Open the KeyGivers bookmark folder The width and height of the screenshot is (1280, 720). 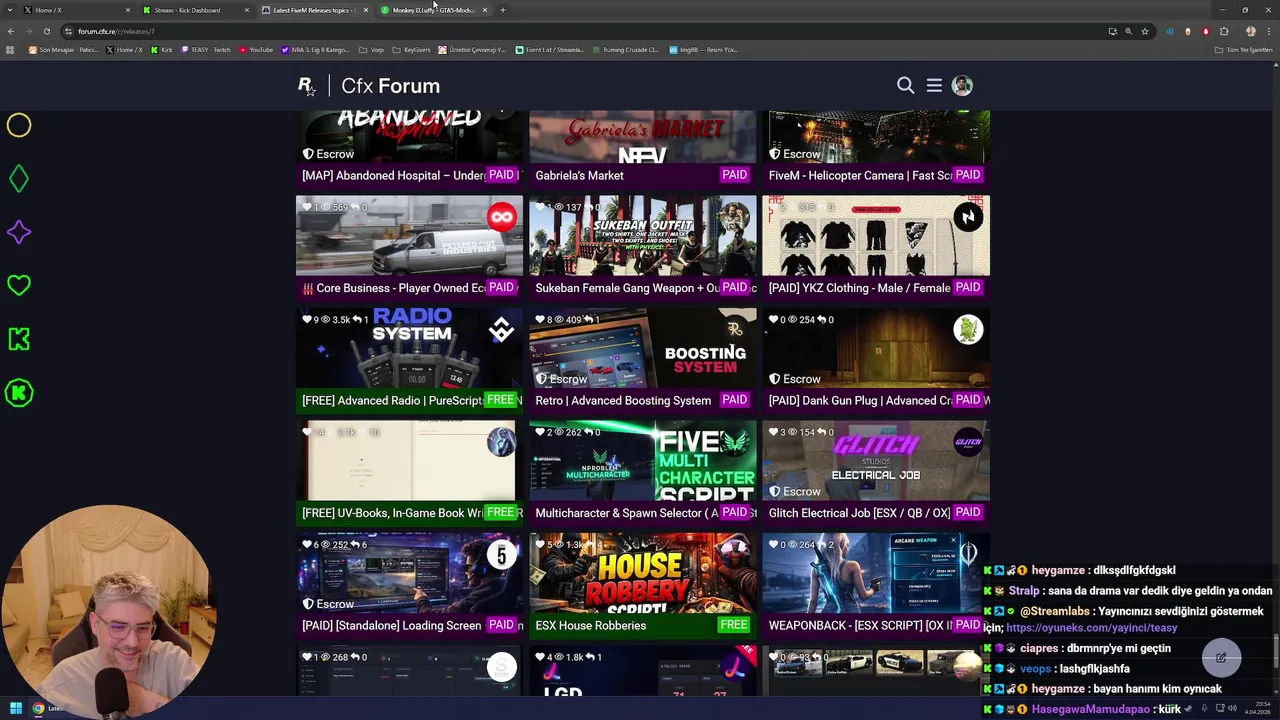(x=411, y=49)
